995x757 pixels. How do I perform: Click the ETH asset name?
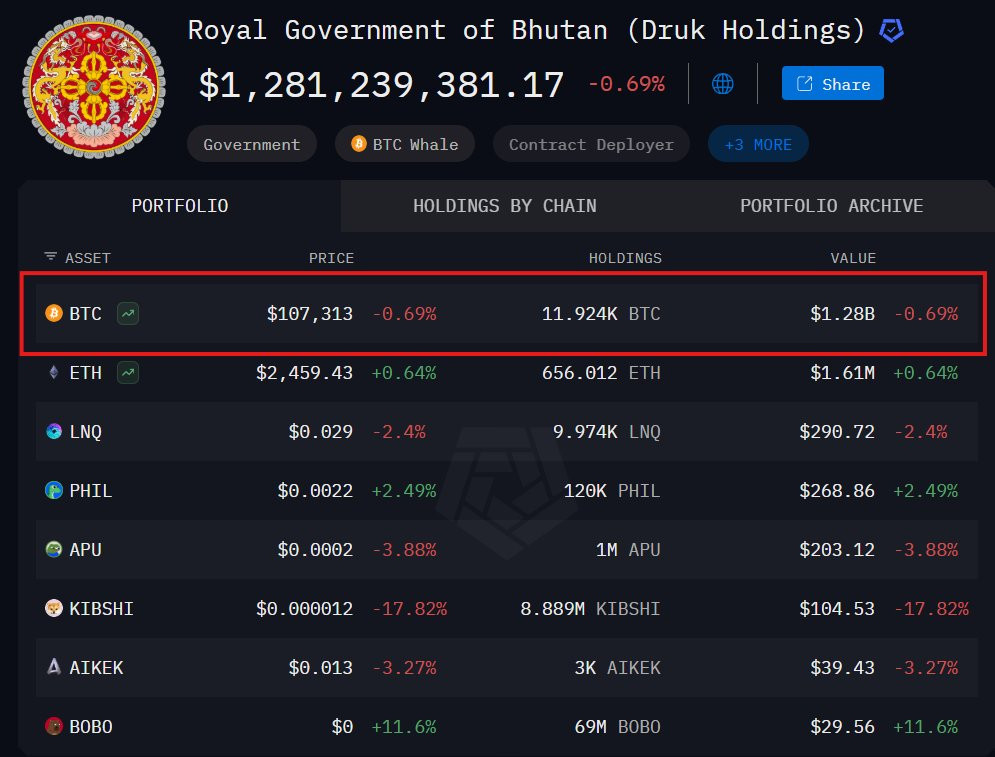coord(86,372)
